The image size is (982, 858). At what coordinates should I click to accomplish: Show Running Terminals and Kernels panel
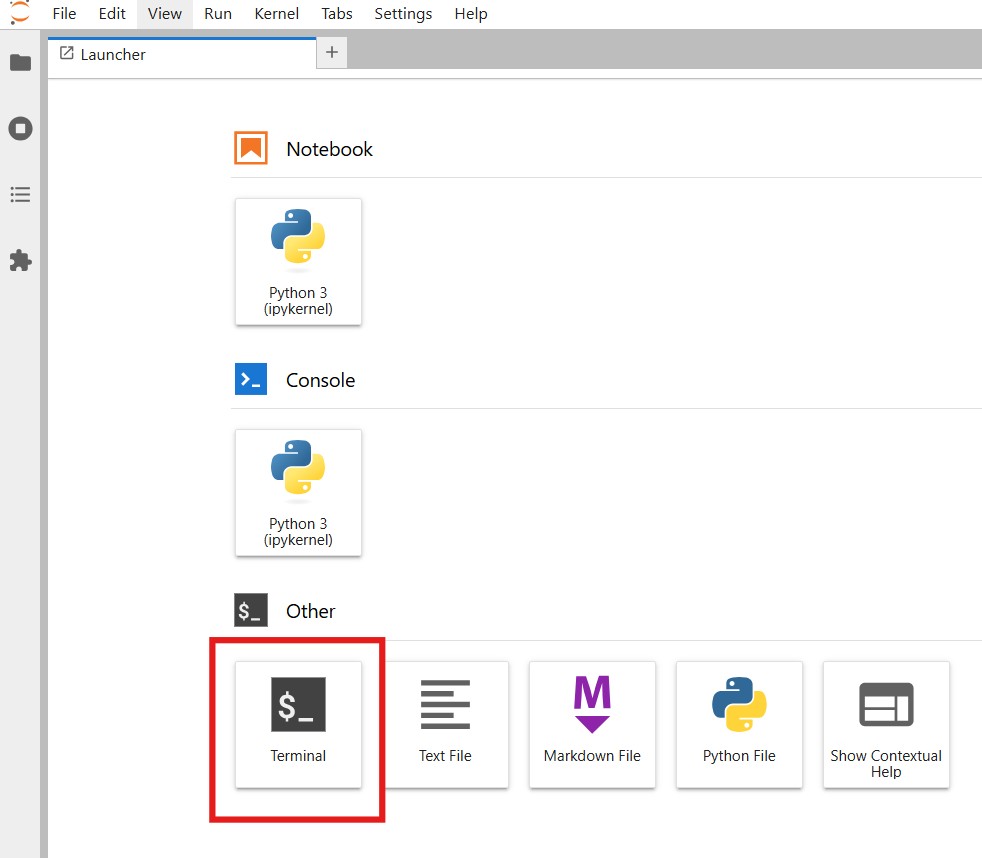pos(20,129)
